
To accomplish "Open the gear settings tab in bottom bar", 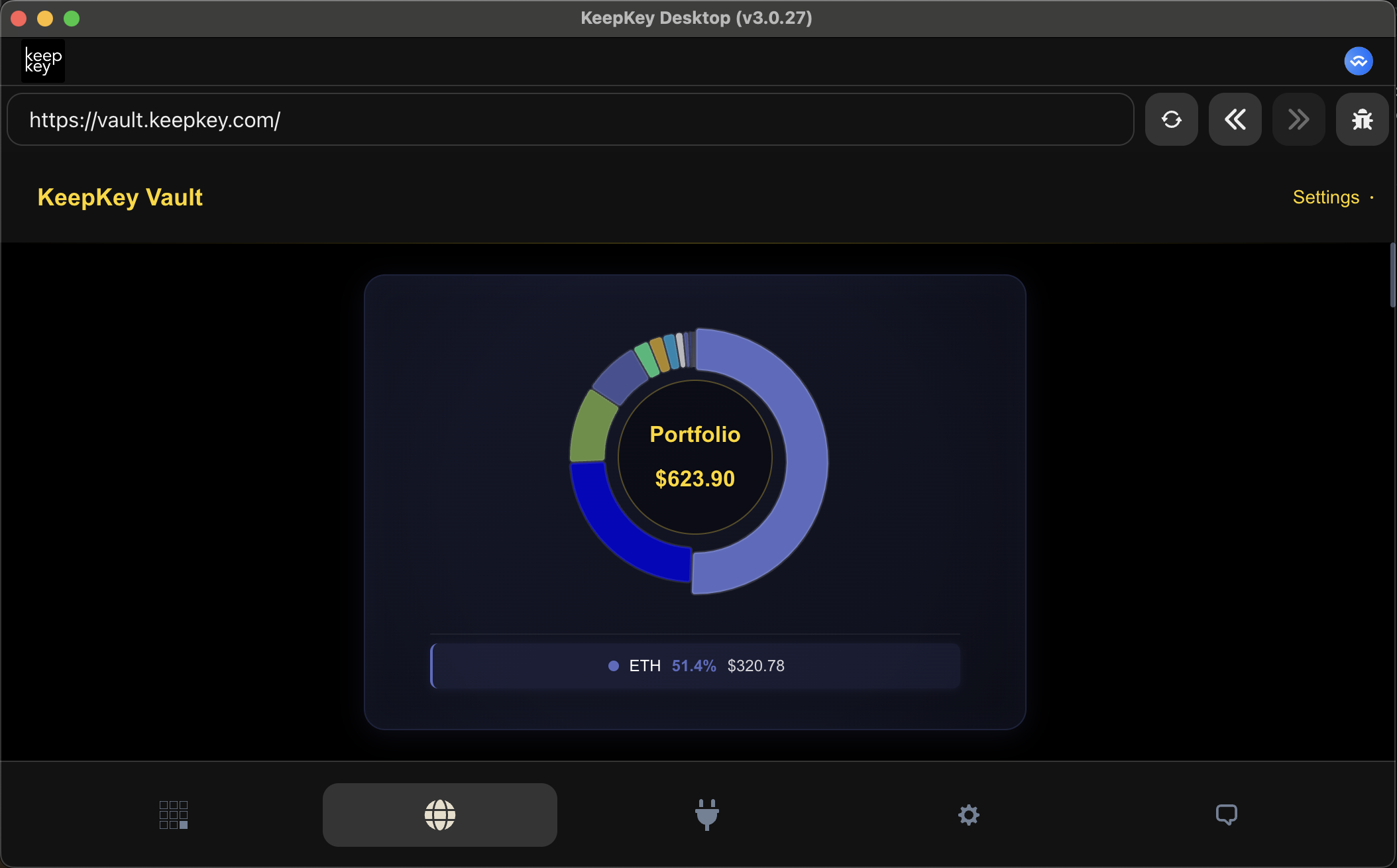I will pyautogui.click(x=969, y=815).
